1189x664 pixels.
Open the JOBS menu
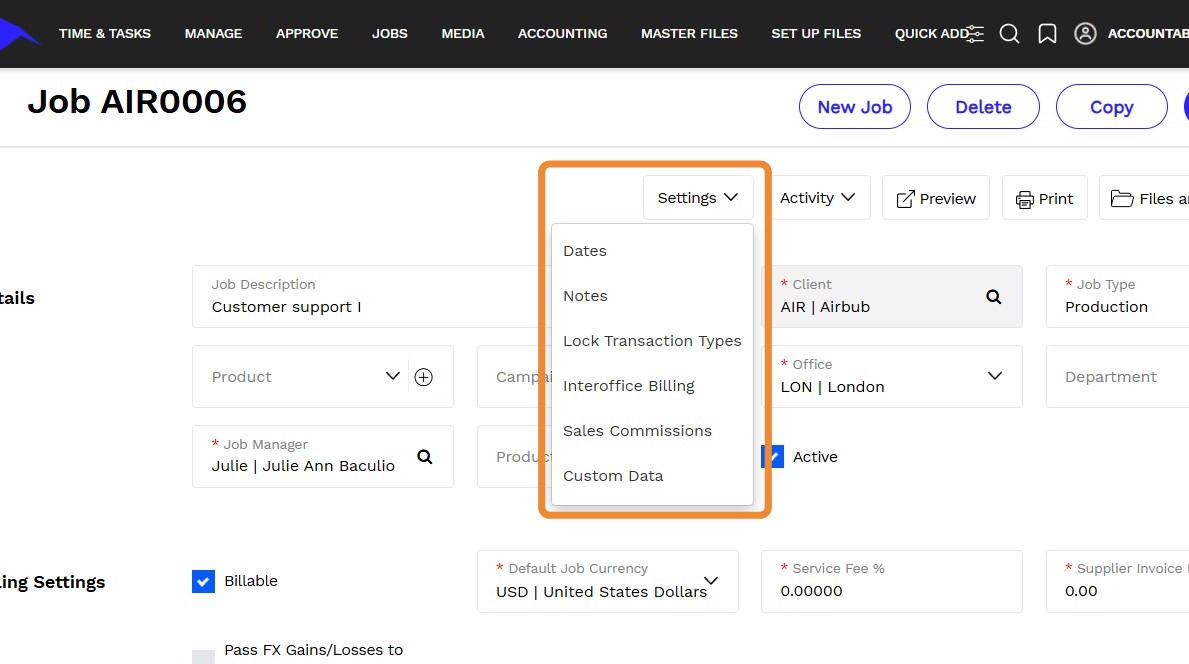tap(390, 33)
